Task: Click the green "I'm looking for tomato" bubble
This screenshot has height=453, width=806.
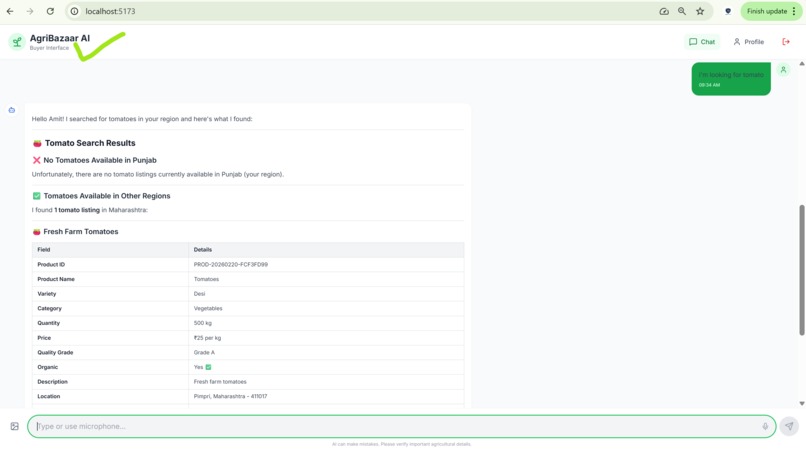Action: pyautogui.click(x=731, y=79)
